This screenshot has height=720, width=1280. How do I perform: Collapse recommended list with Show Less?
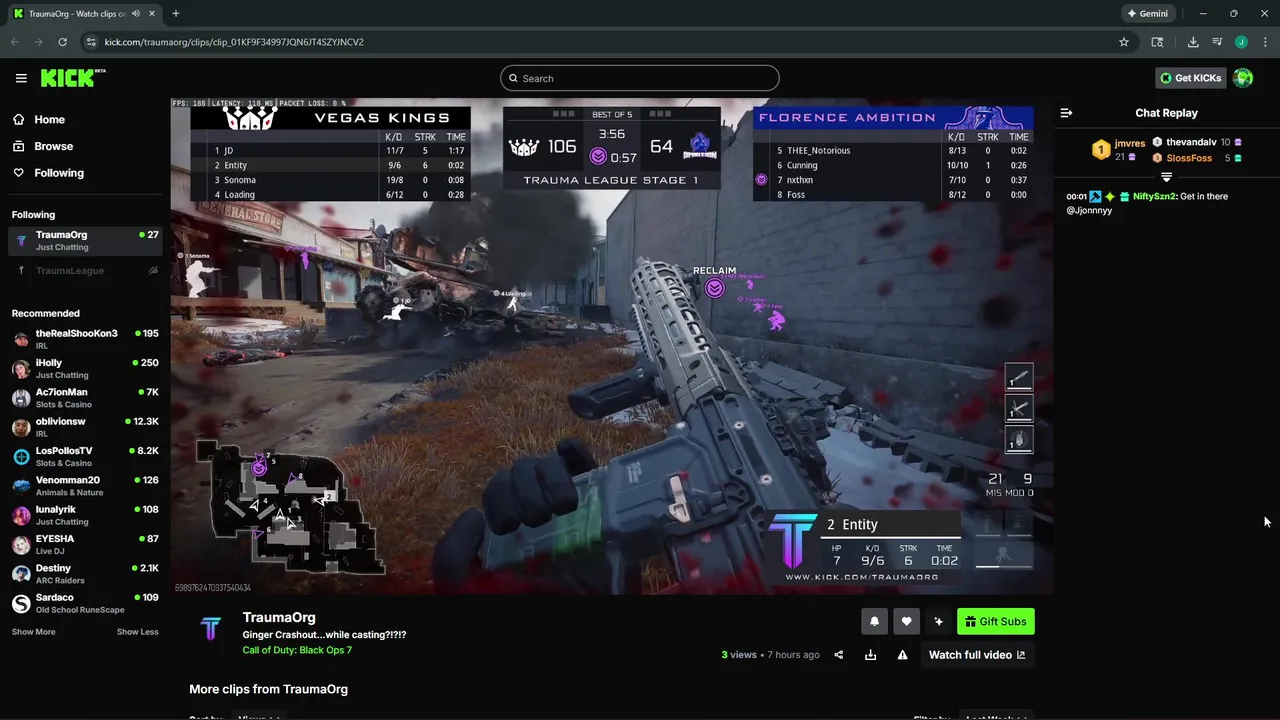pos(137,632)
